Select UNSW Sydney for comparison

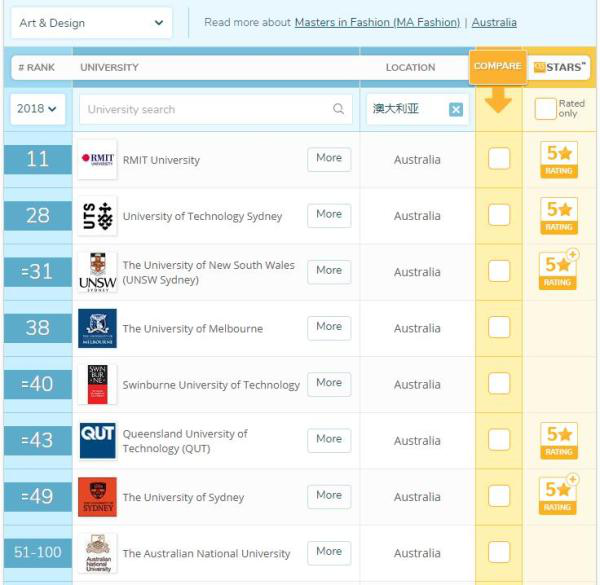[x=499, y=271]
